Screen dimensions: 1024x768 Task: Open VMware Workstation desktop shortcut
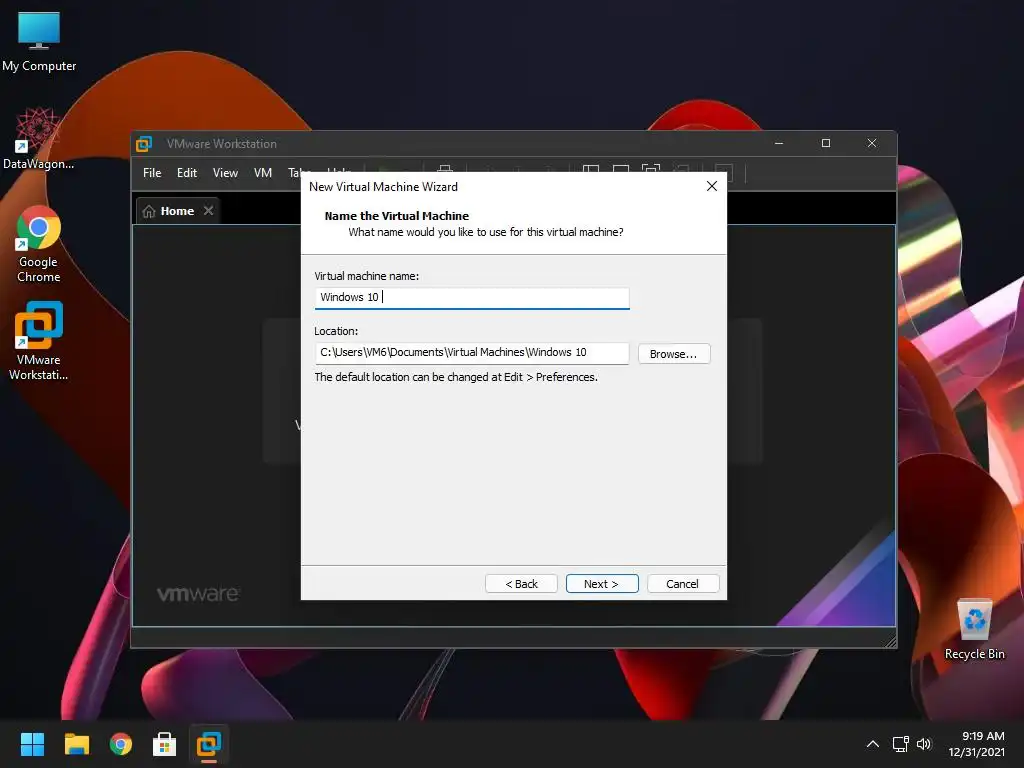pyautogui.click(x=39, y=340)
